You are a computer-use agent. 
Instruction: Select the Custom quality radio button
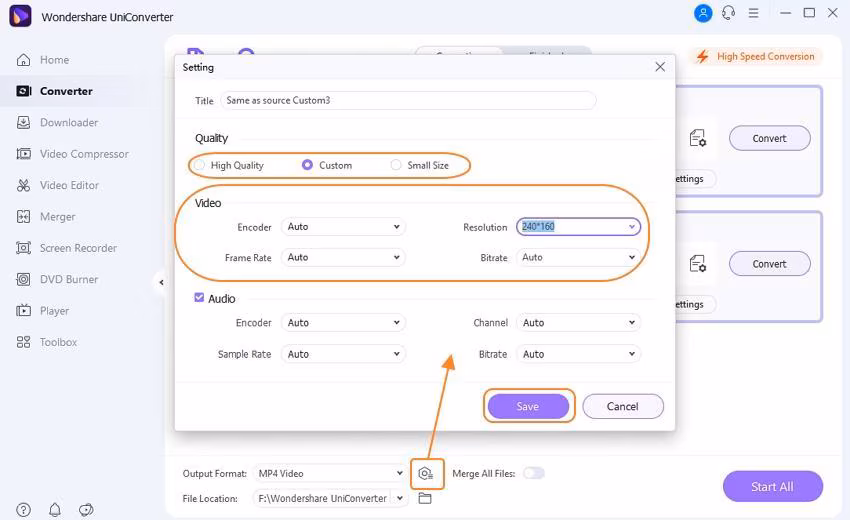307,165
